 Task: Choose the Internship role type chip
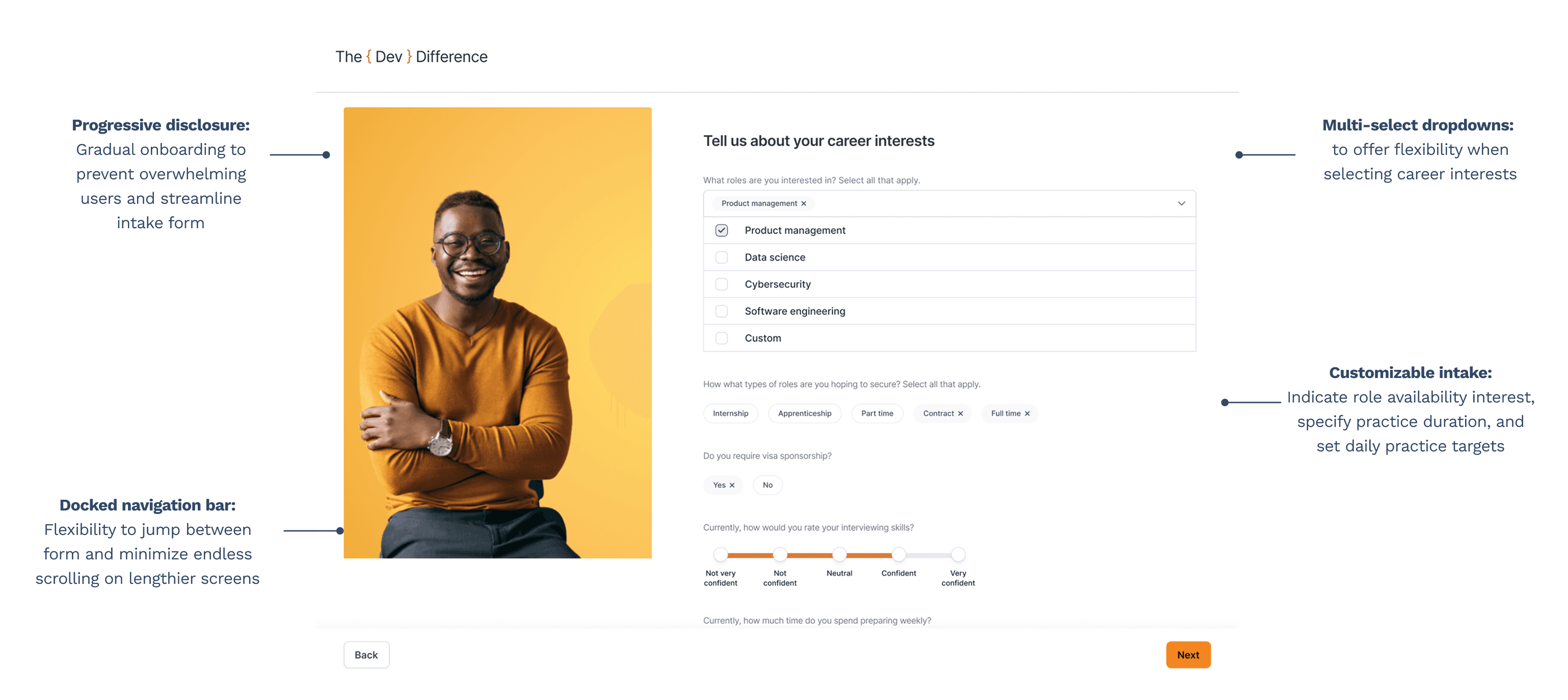pyautogui.click(x=730, y=413)
